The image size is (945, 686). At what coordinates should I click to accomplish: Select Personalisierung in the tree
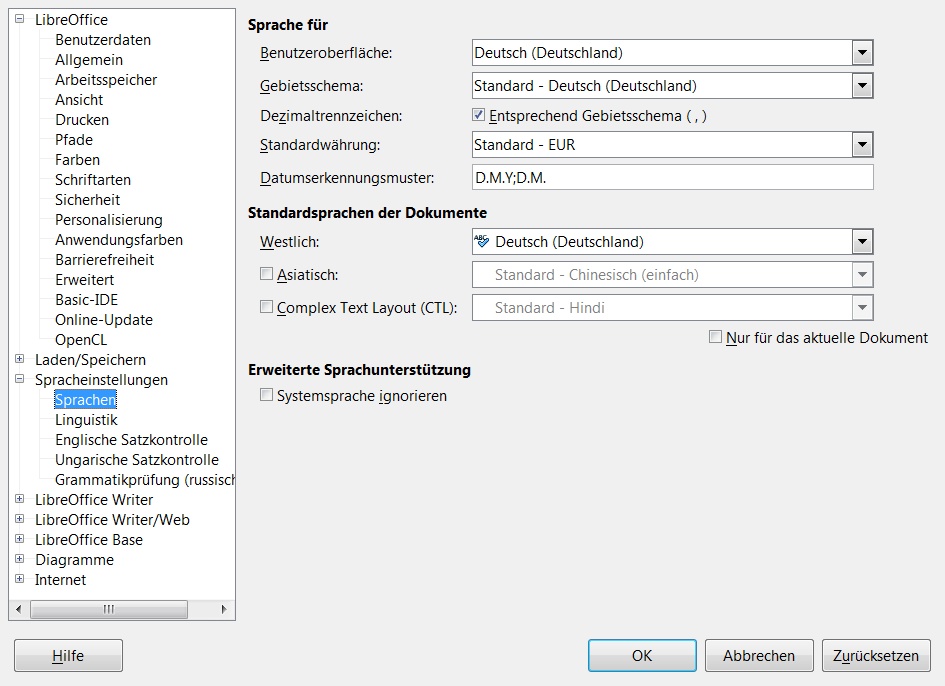[x=108, y=219]
